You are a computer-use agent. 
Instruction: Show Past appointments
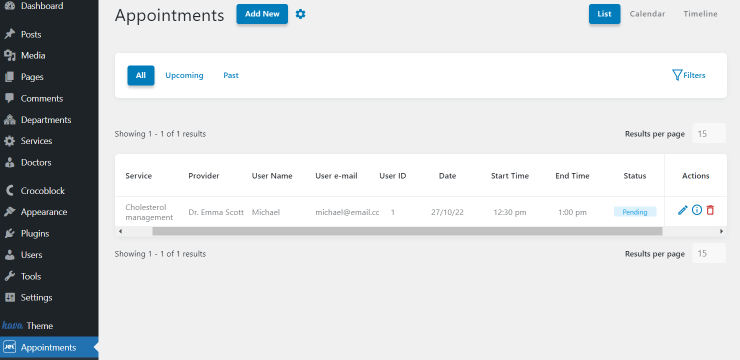click(x=231, y=75)
